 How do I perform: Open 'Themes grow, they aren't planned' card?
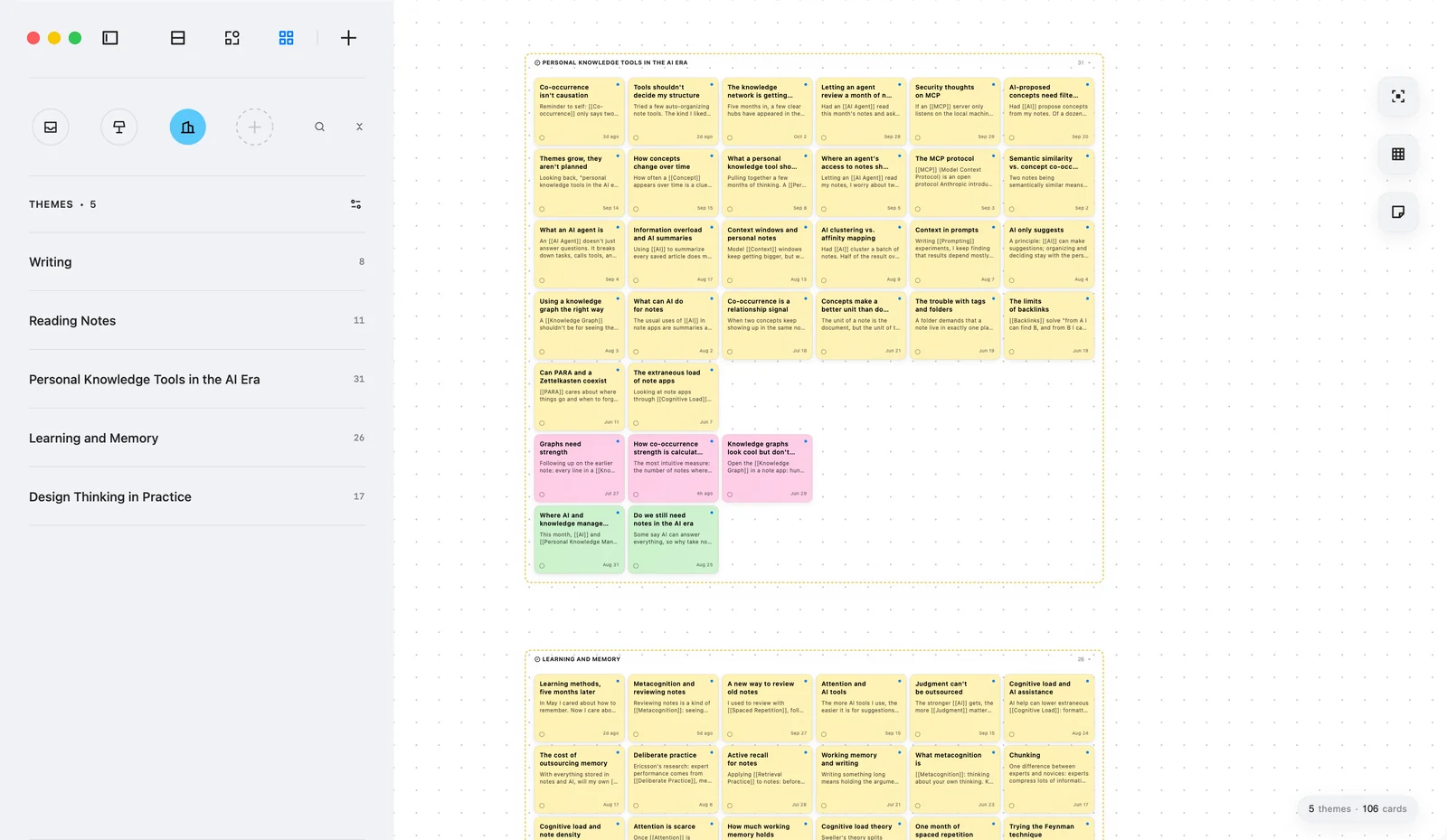[x=579, y=183]
